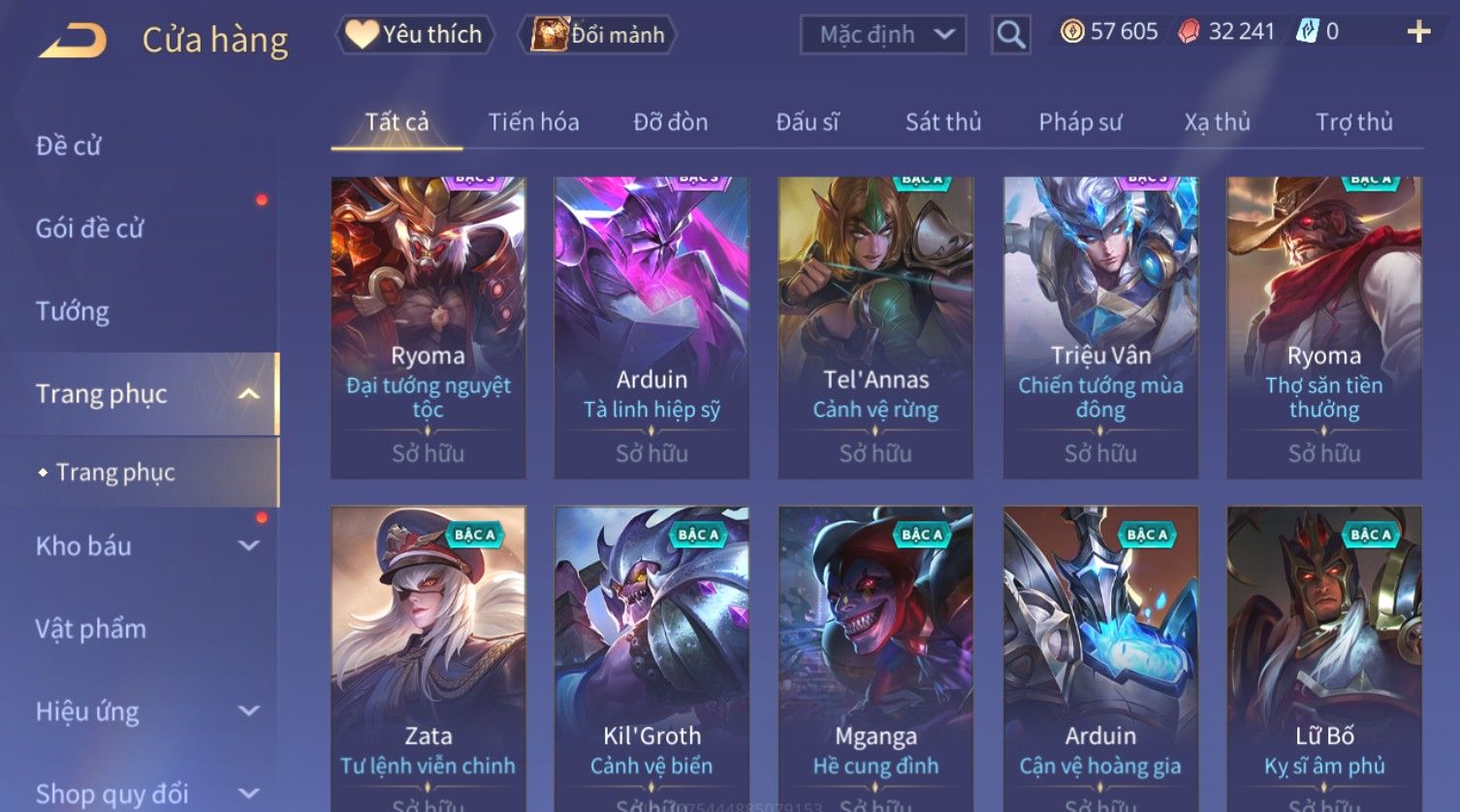This screenshot has height=812, width=1460.
Task: Open the Tướng sidebar menu
Action: point(73,311)
